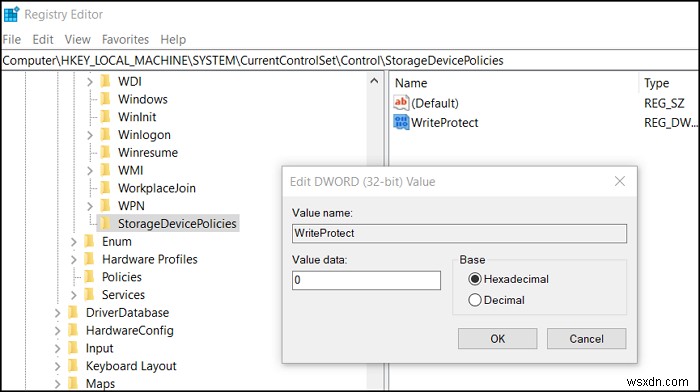Click the Registry Editor app icon in title bar
700x392 pixels.
(11, 14)
